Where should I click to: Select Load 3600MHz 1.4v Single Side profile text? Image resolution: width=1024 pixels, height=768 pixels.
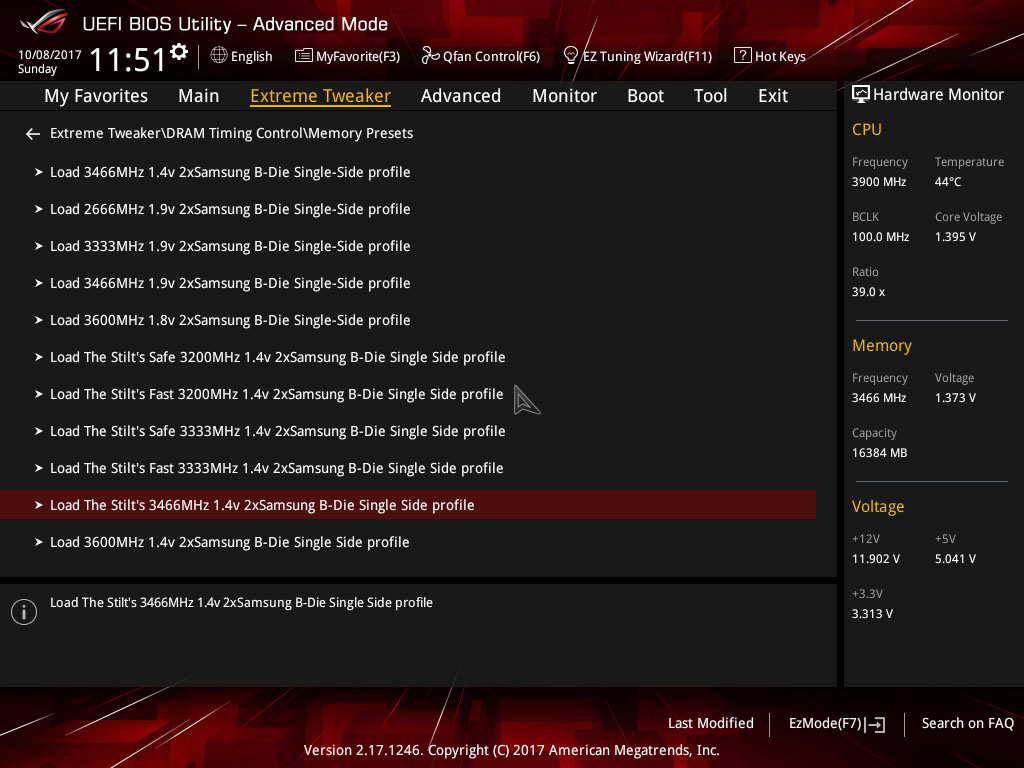coord(230,543)
